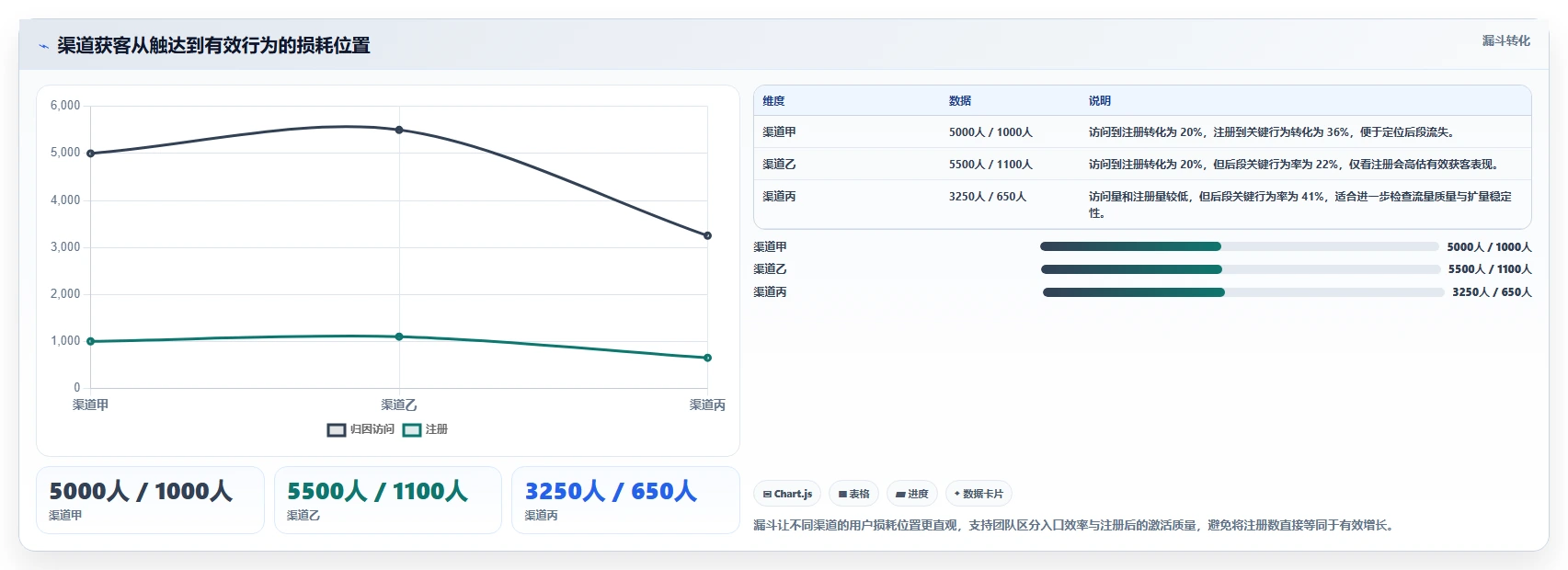Select the 渠道甲 progress bar
This screenshot has width=1568, height=570.
pos(1240,246)
